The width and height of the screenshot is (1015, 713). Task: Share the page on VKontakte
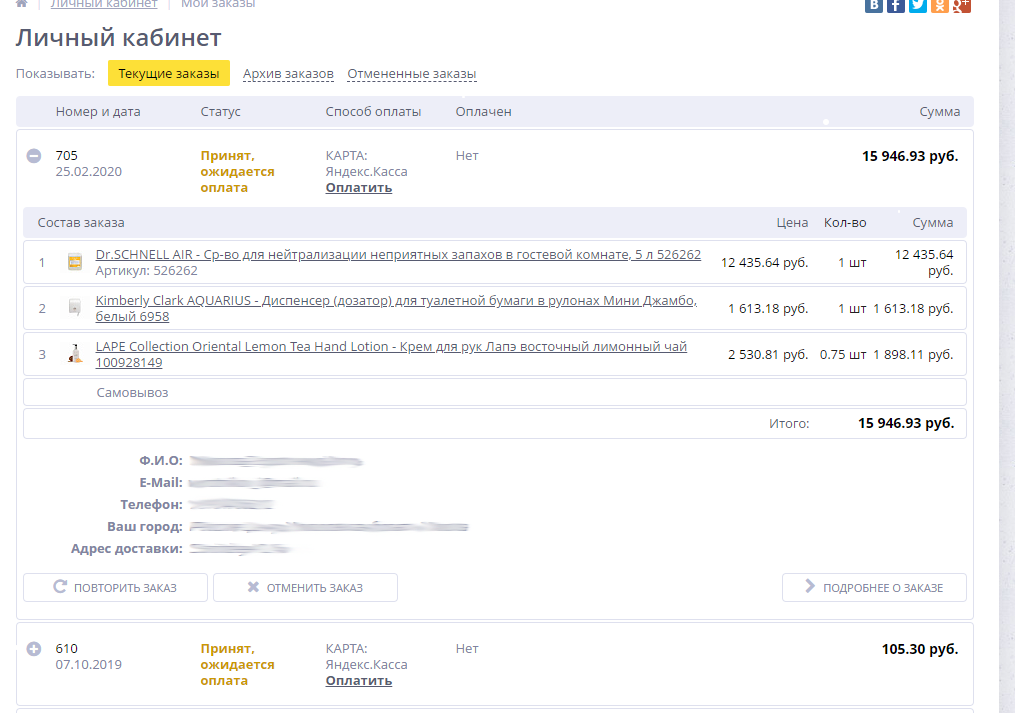[x=874, y=5]
